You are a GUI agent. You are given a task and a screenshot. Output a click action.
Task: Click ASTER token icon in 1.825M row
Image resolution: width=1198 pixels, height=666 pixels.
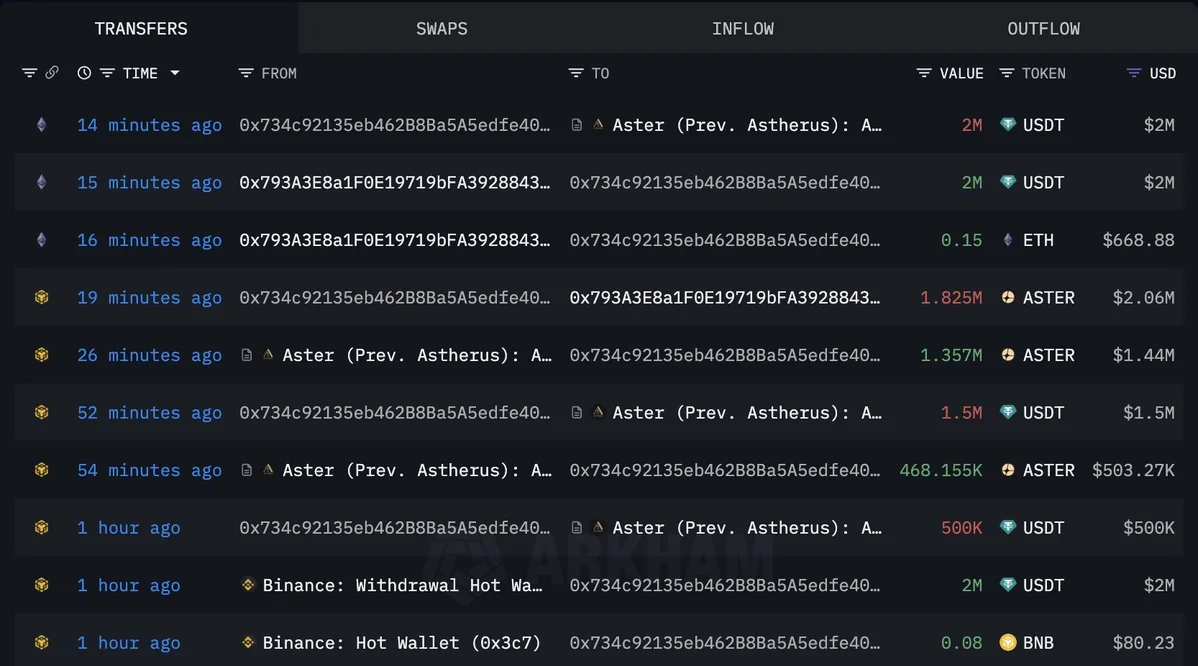[x=1008, y=298]
